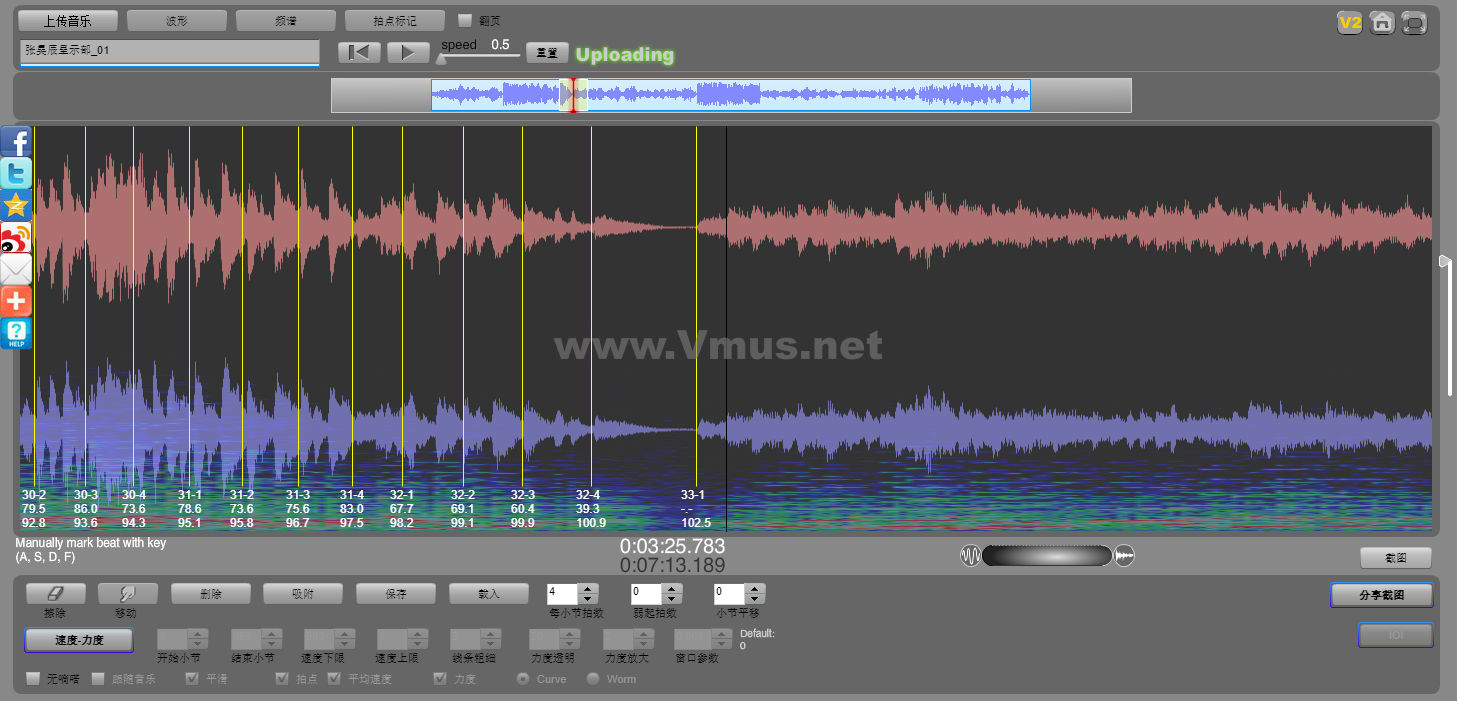Select the Worm radio button

(593, 679)
